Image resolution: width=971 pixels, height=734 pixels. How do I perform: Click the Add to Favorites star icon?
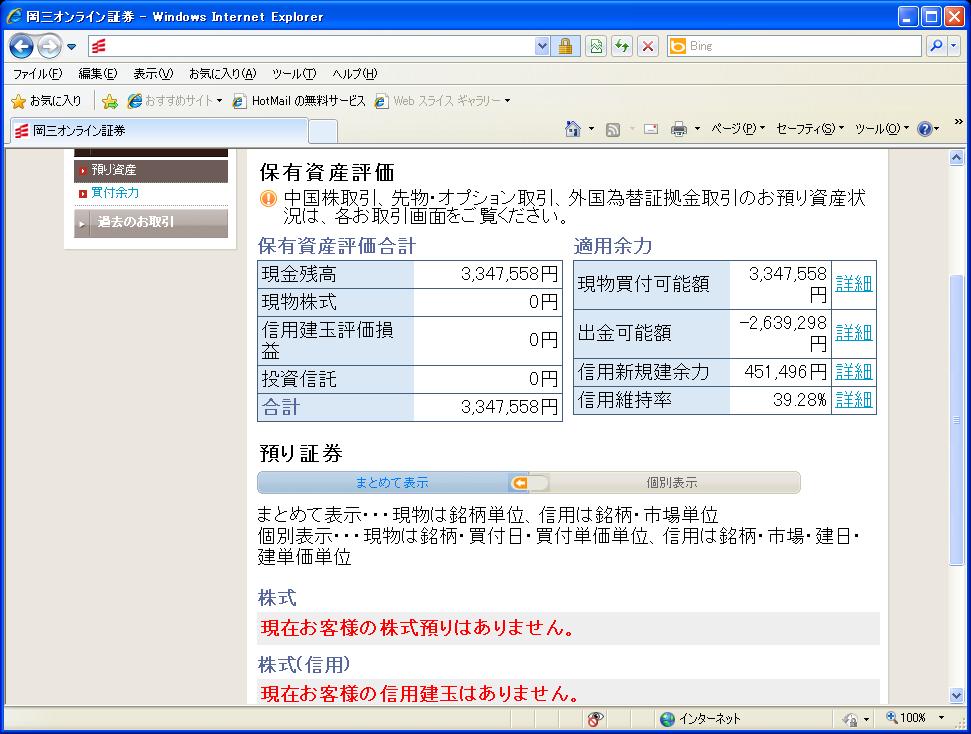pyautogui.click(x=110, y=101)
